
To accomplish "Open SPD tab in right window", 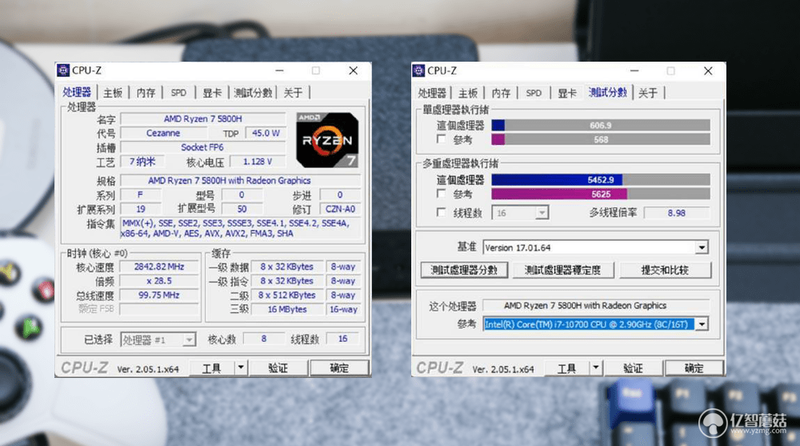I will click(534, 93).
